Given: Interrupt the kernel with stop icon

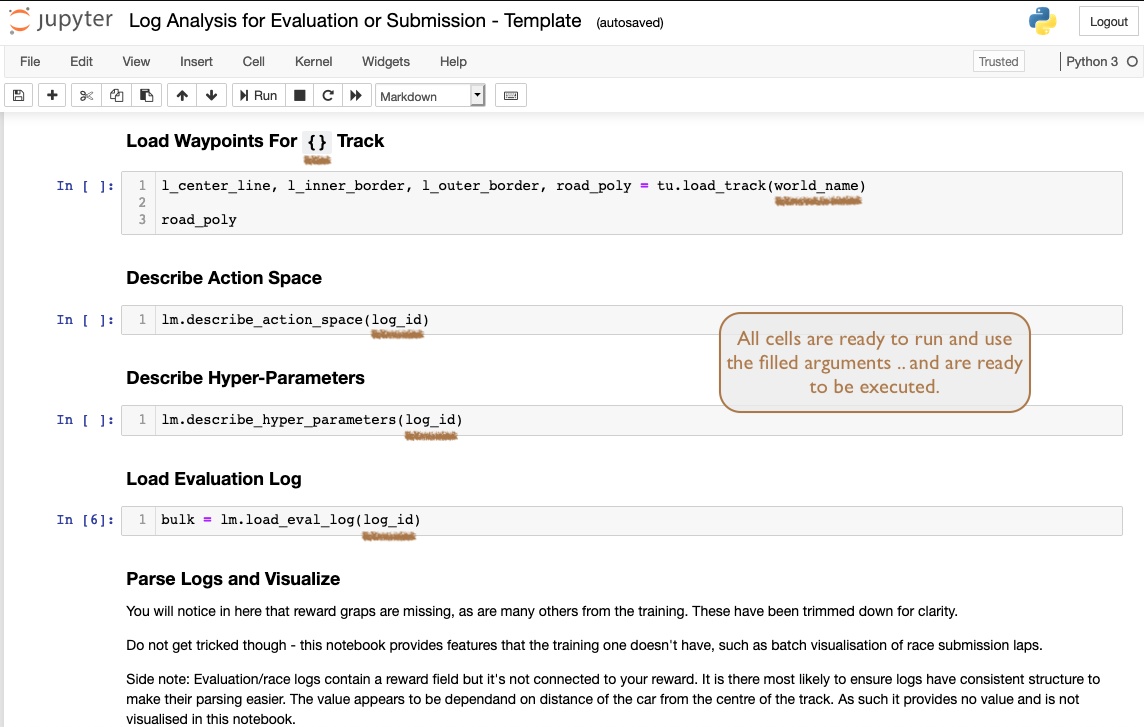Looking at the screenshot, I should 297,94.
